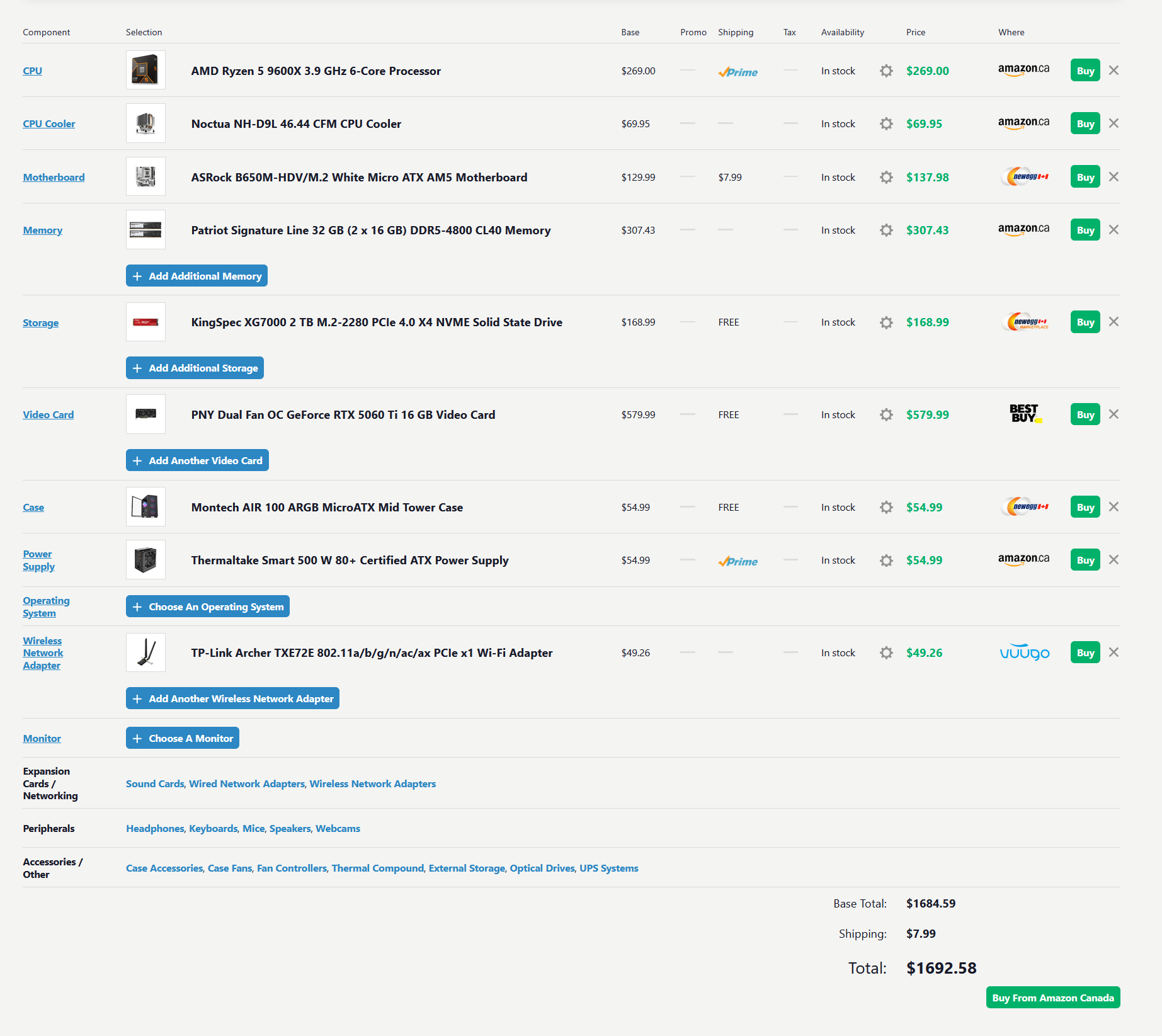Remove the Noctua NH-D9L cooler from list
The width and height of the screenshot is (1162, 1036).
coord(1114,123)
